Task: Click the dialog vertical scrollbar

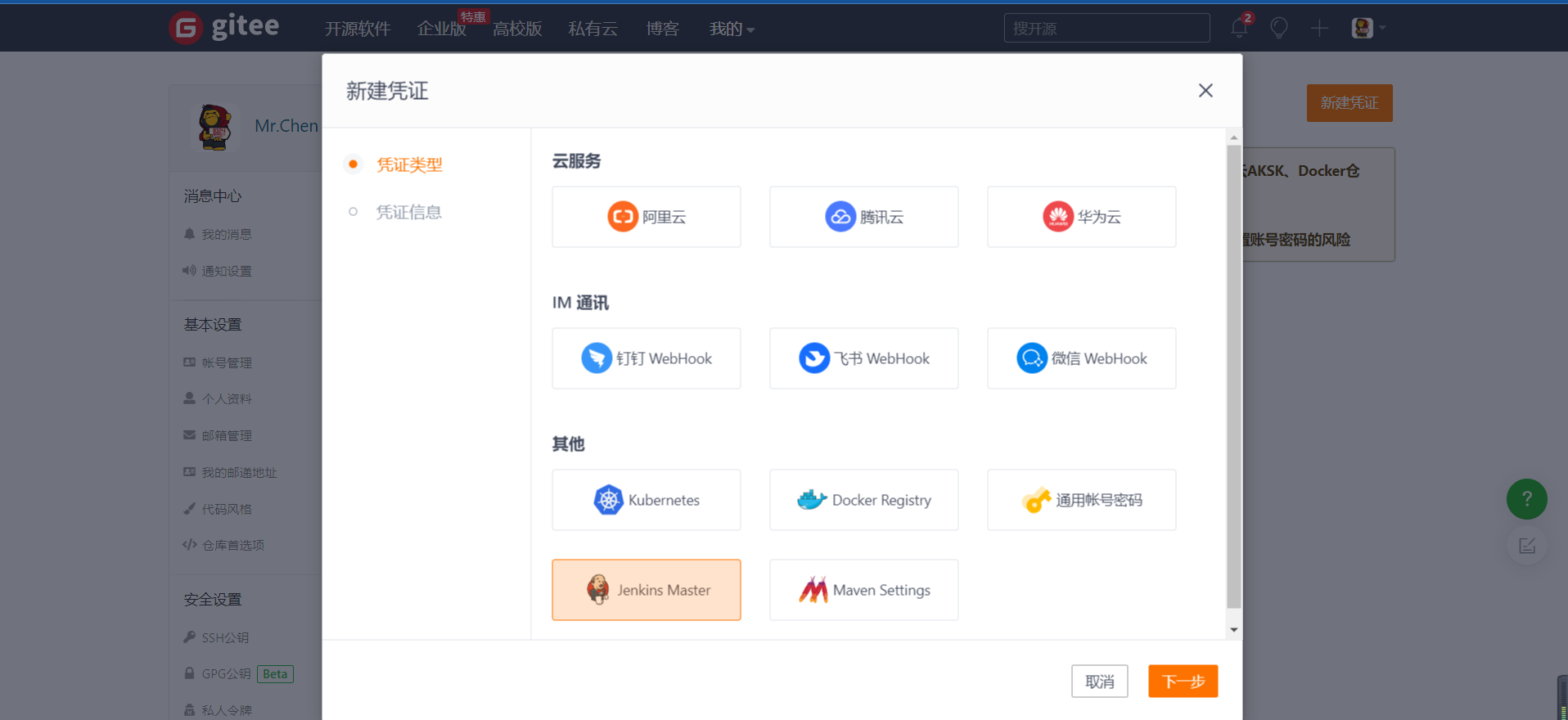Action: click(x=1233, y=376)
